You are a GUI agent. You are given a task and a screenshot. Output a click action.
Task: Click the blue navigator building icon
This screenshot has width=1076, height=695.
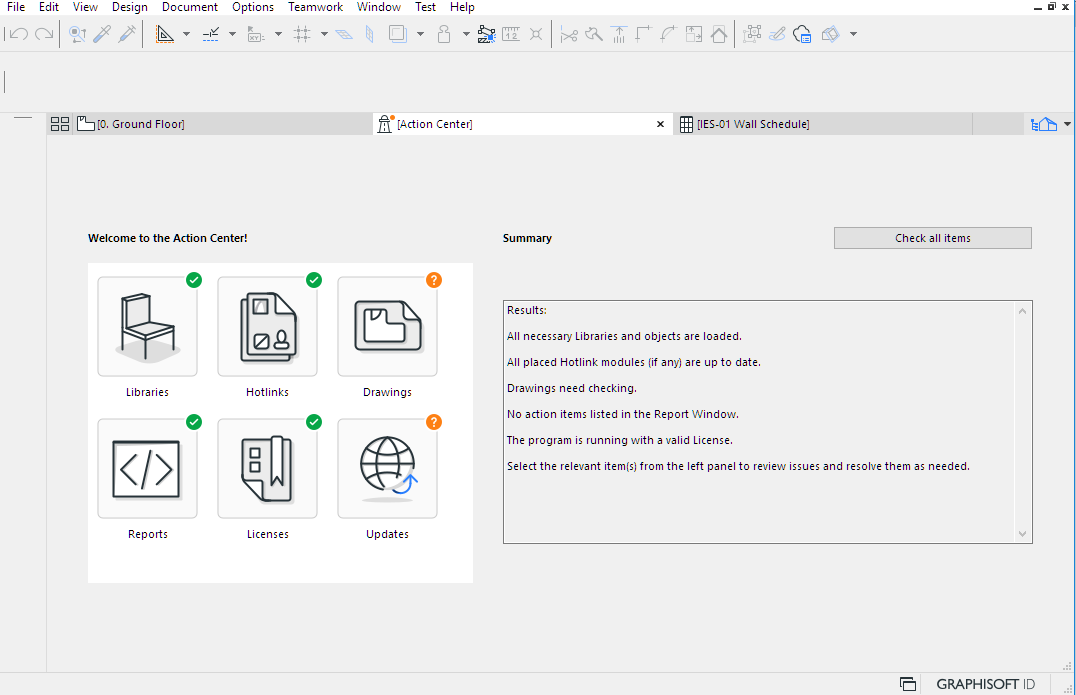click(1044, 124)
